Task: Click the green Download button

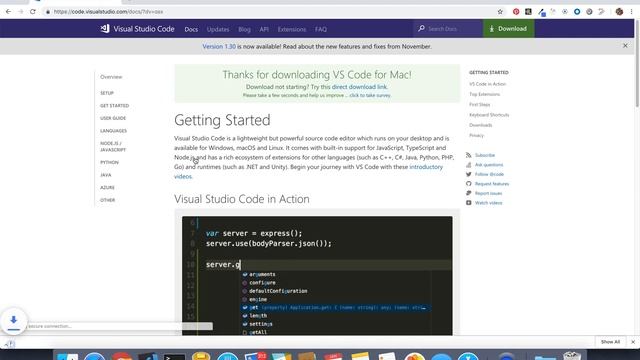Action: click(x=509, y=29)
